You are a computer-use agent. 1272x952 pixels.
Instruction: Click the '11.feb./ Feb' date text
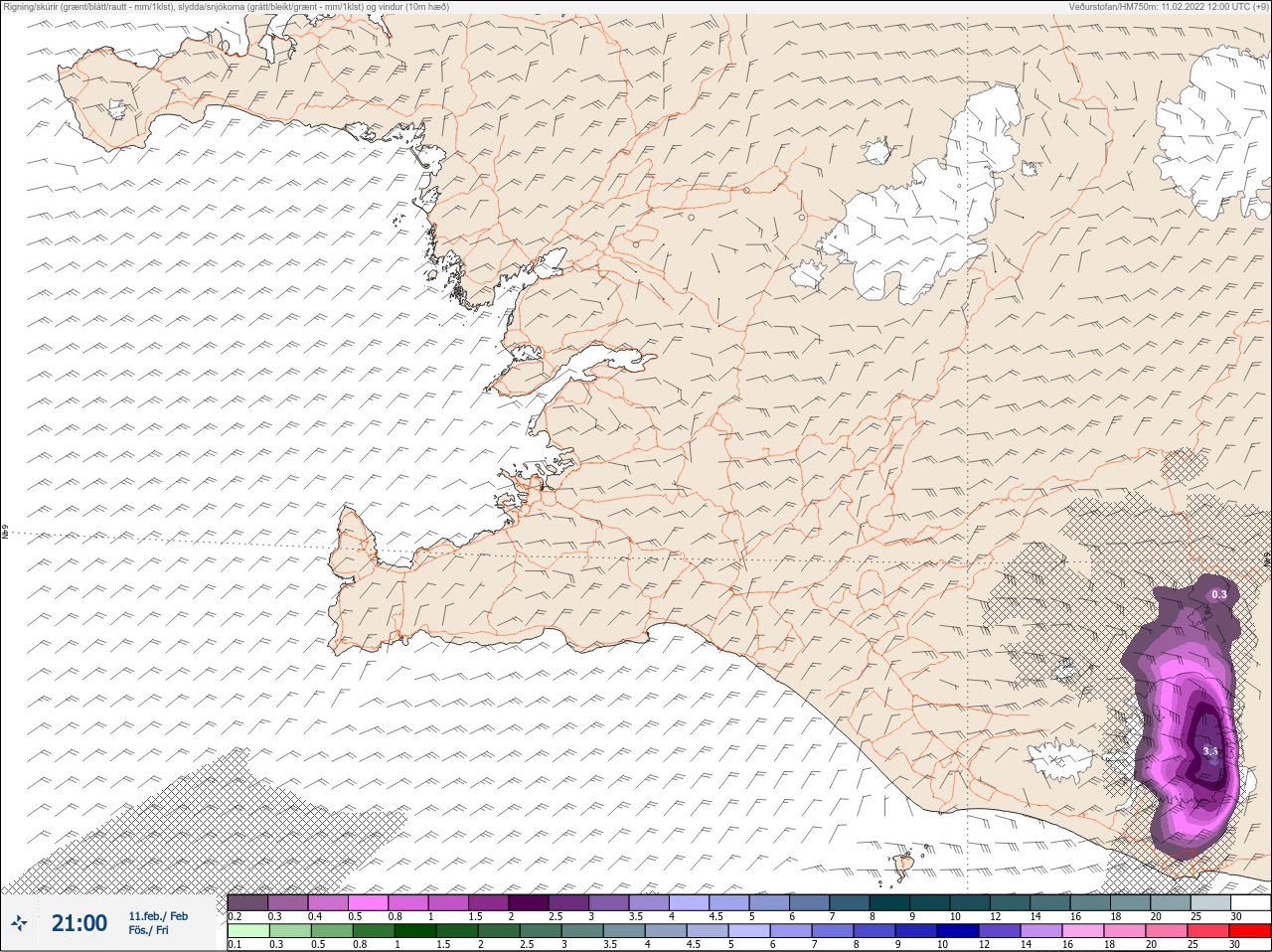point(158,916)
